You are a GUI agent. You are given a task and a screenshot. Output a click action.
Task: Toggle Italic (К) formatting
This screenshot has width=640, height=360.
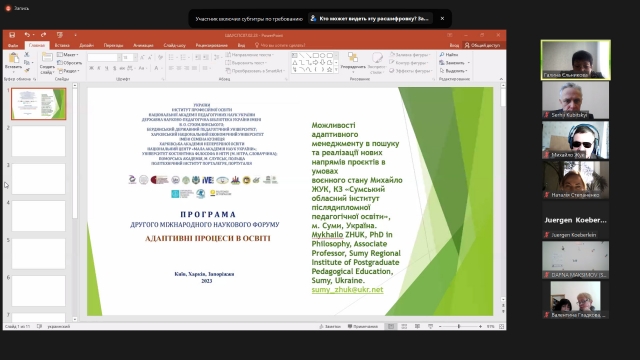pyautogui.click(x=99, y=68)
